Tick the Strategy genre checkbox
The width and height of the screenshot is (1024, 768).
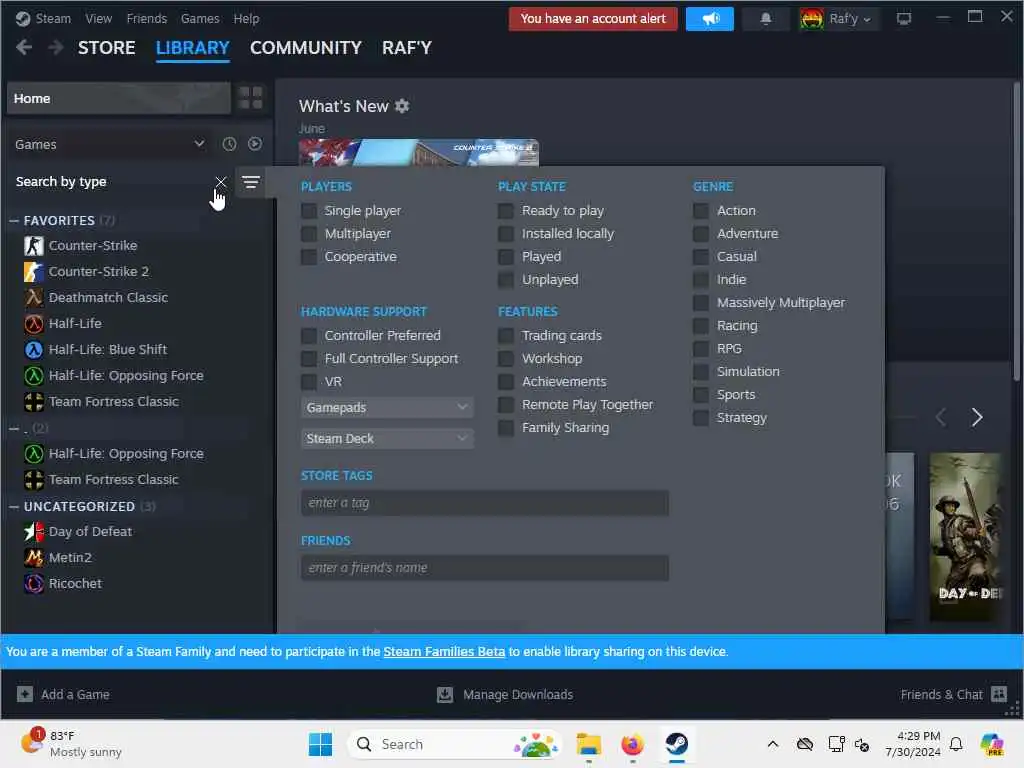point(701,418)
